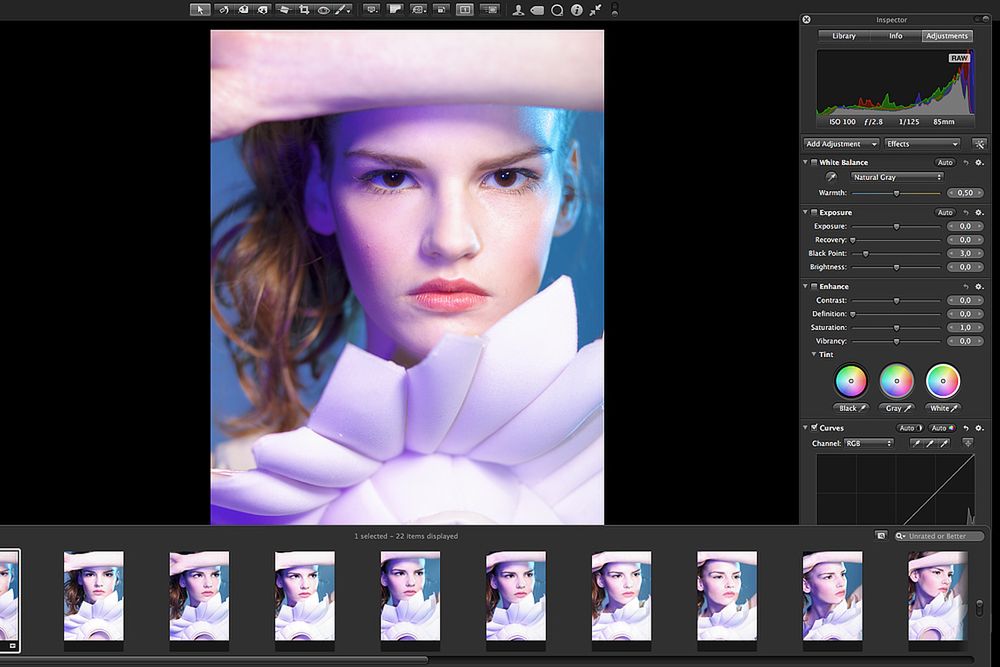Reset the Exposure adjustment
Screen dimensions: 1000x667
coord(966,212)
